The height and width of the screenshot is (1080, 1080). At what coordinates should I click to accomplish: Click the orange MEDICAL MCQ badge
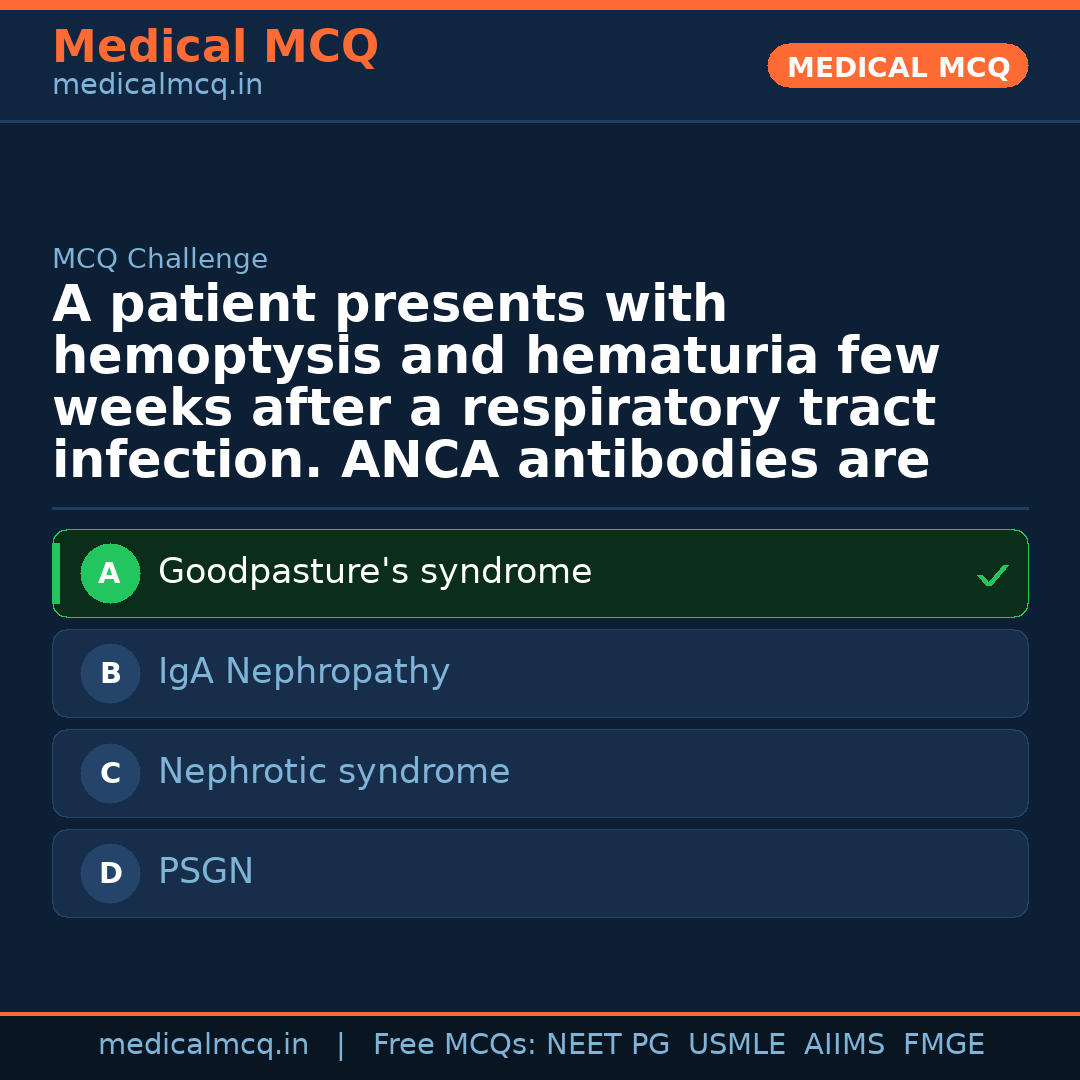(897, 66)
